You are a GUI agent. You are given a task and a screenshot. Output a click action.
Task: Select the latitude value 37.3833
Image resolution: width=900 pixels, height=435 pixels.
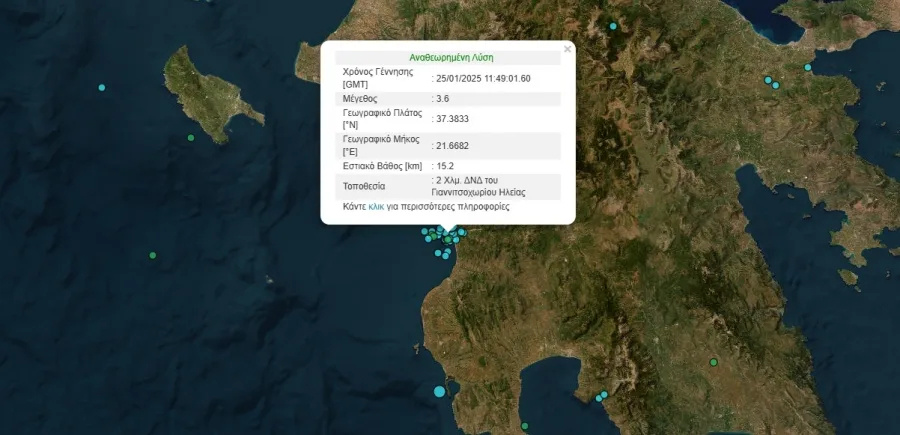pyautogui.click(x=451, y=119)
